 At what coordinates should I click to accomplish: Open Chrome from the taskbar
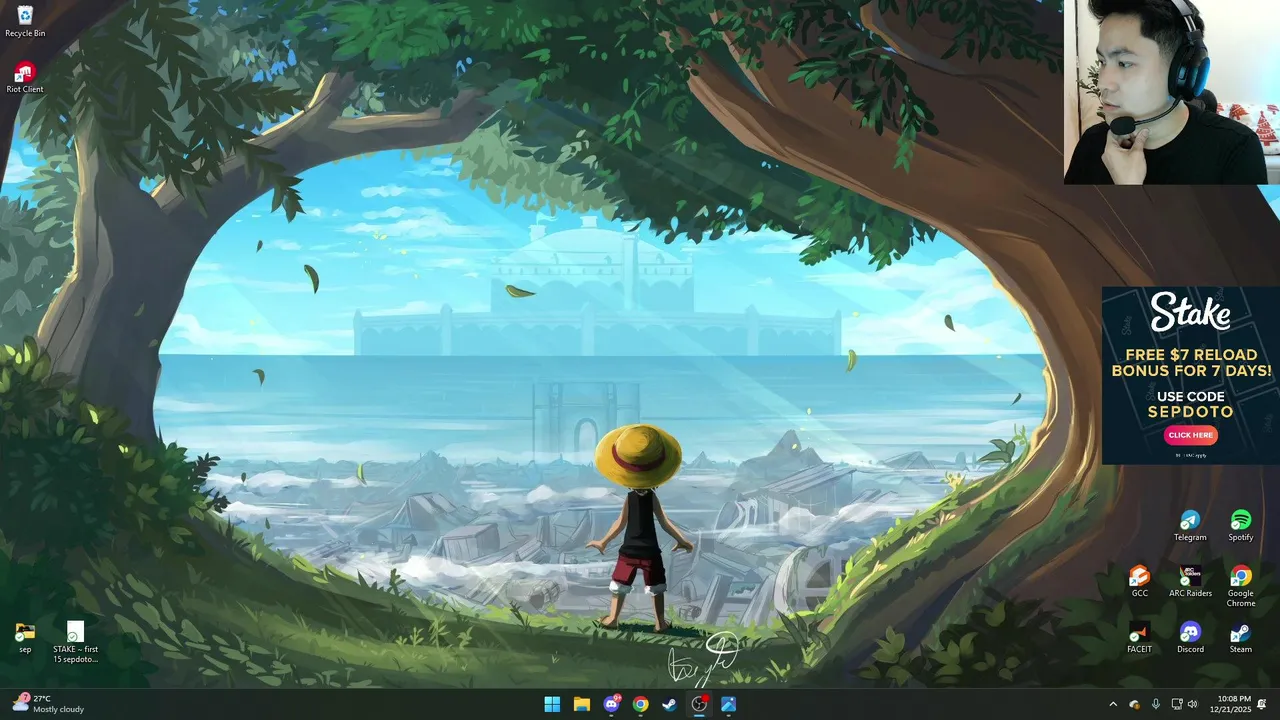point(640,704)
